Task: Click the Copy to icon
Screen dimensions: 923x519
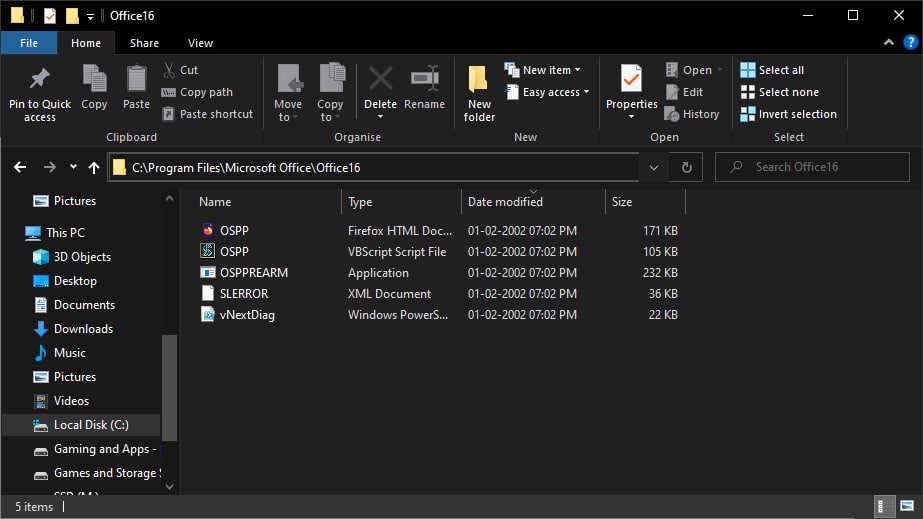Action: 332,78
